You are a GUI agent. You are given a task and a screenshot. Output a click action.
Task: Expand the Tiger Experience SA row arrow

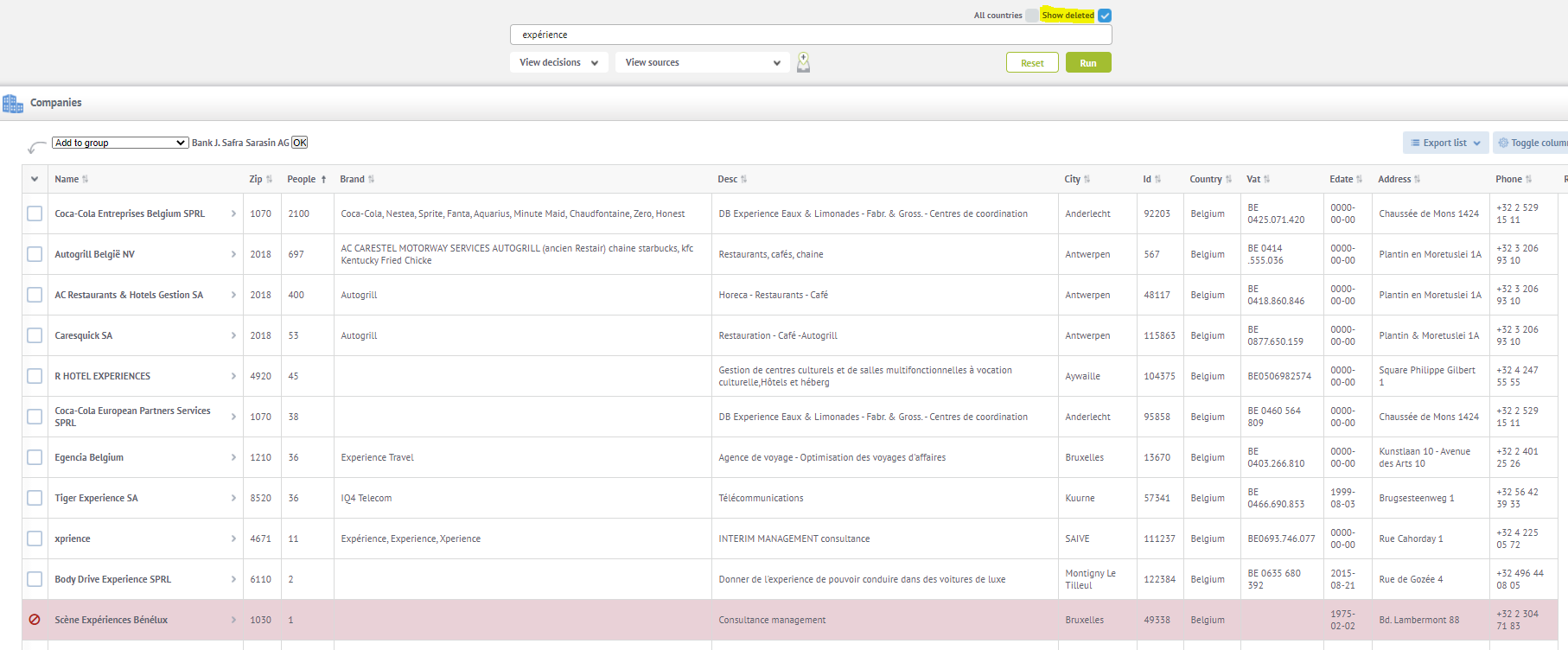pyautogui.click(x=233, y=498)
